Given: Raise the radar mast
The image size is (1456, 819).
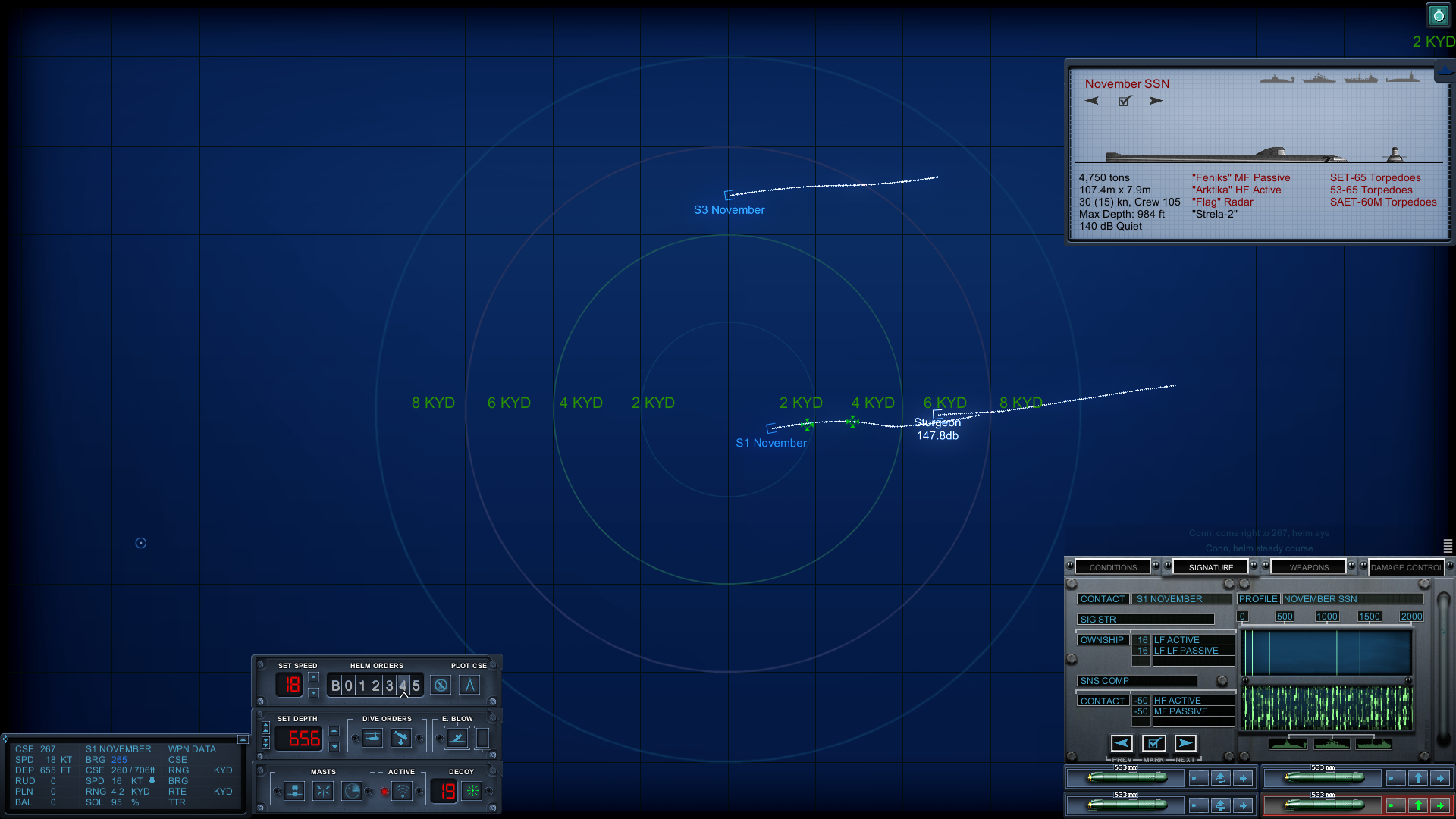Looking at the screenshot, I should pyautogui.click(x=352, y=792).
